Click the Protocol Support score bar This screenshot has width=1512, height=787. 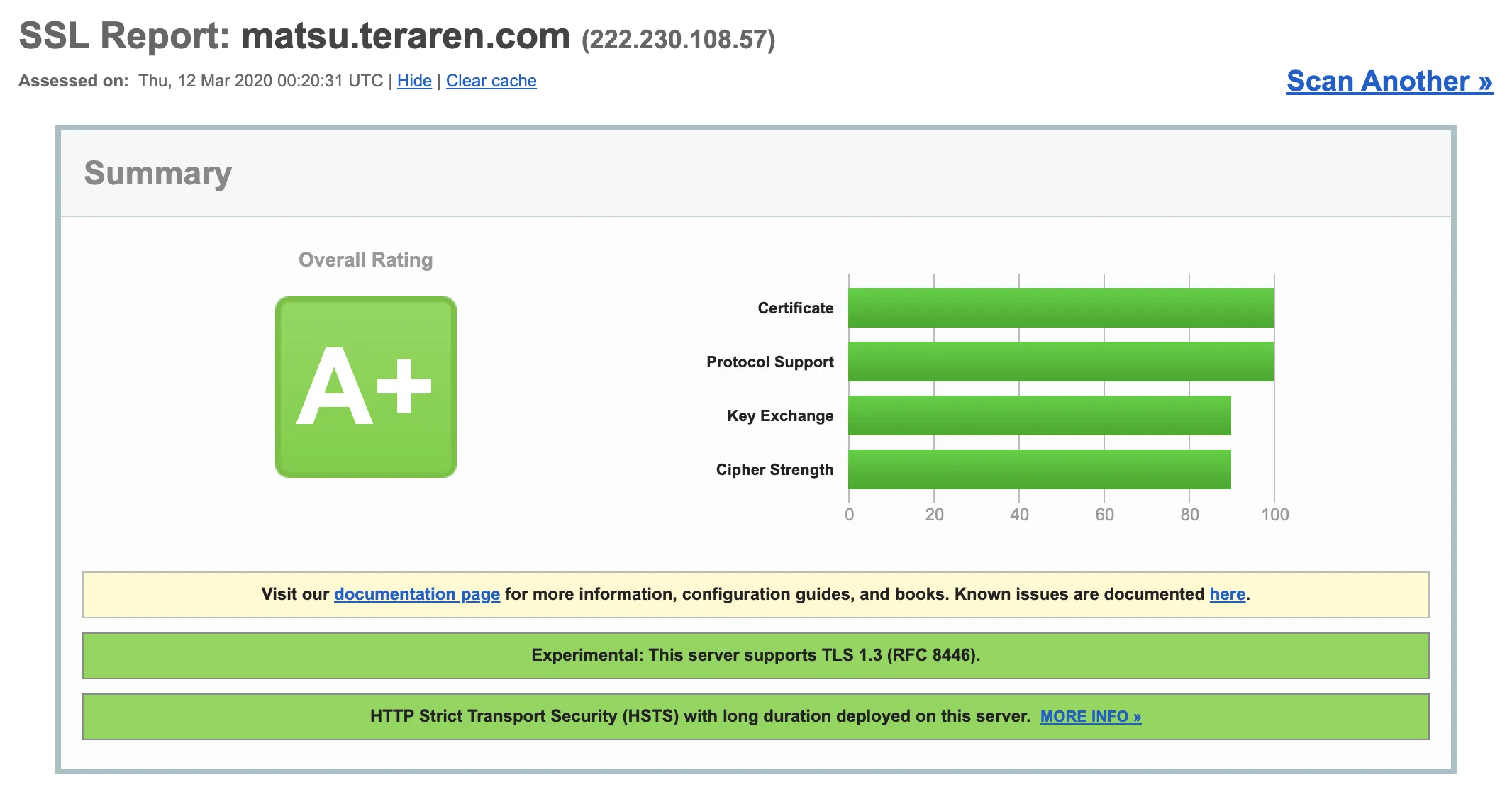click(1060, 362)
